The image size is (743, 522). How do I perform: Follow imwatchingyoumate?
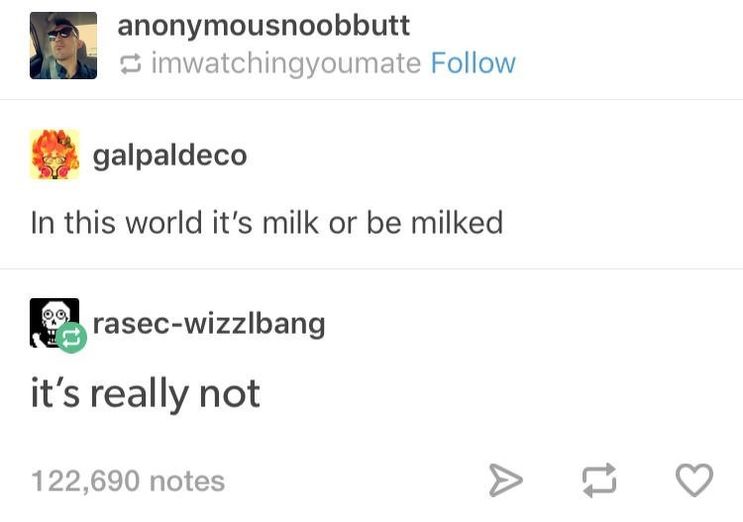tap(473, 63)
